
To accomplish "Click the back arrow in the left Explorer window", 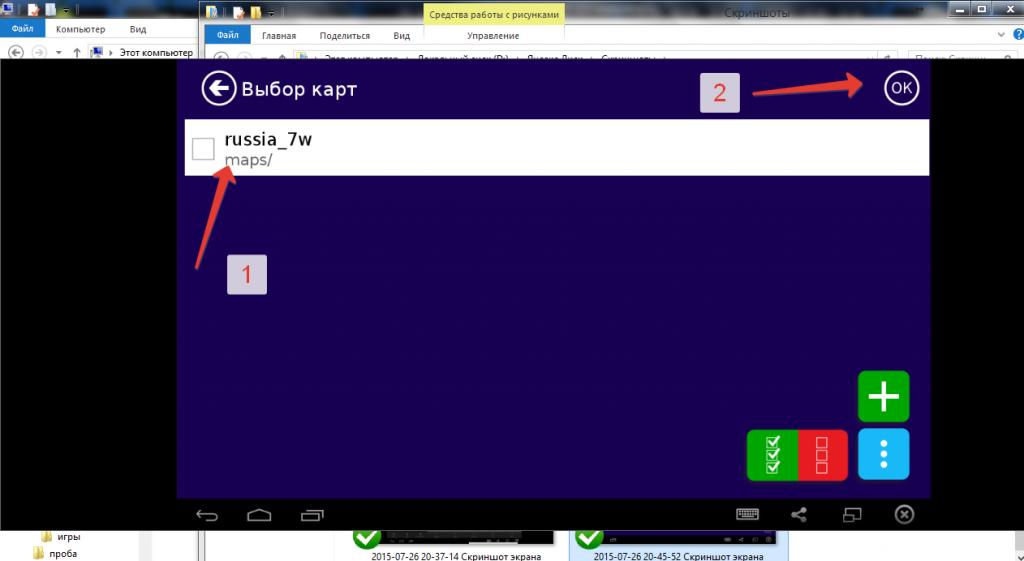I will tap(16, 52).
